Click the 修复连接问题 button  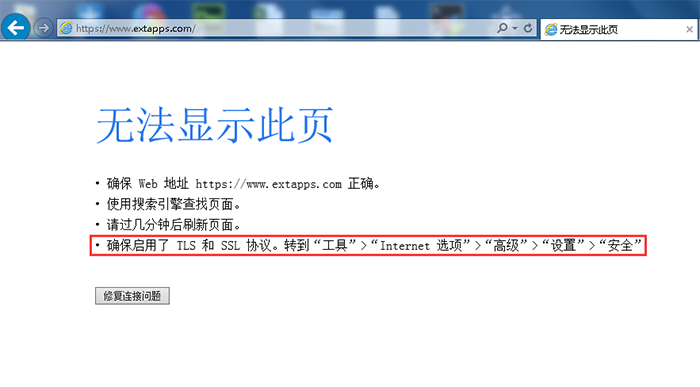click(x=132, y=296)
